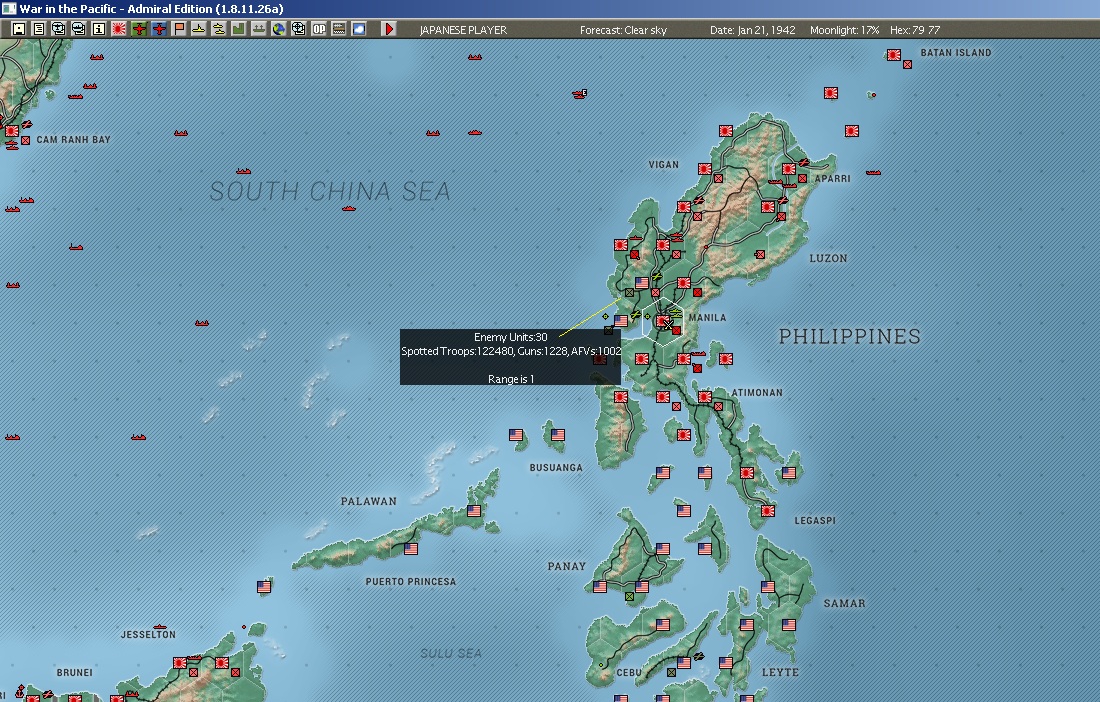
Task: Click the ATIMONAN map label
Action: click(x=757, y=393)
